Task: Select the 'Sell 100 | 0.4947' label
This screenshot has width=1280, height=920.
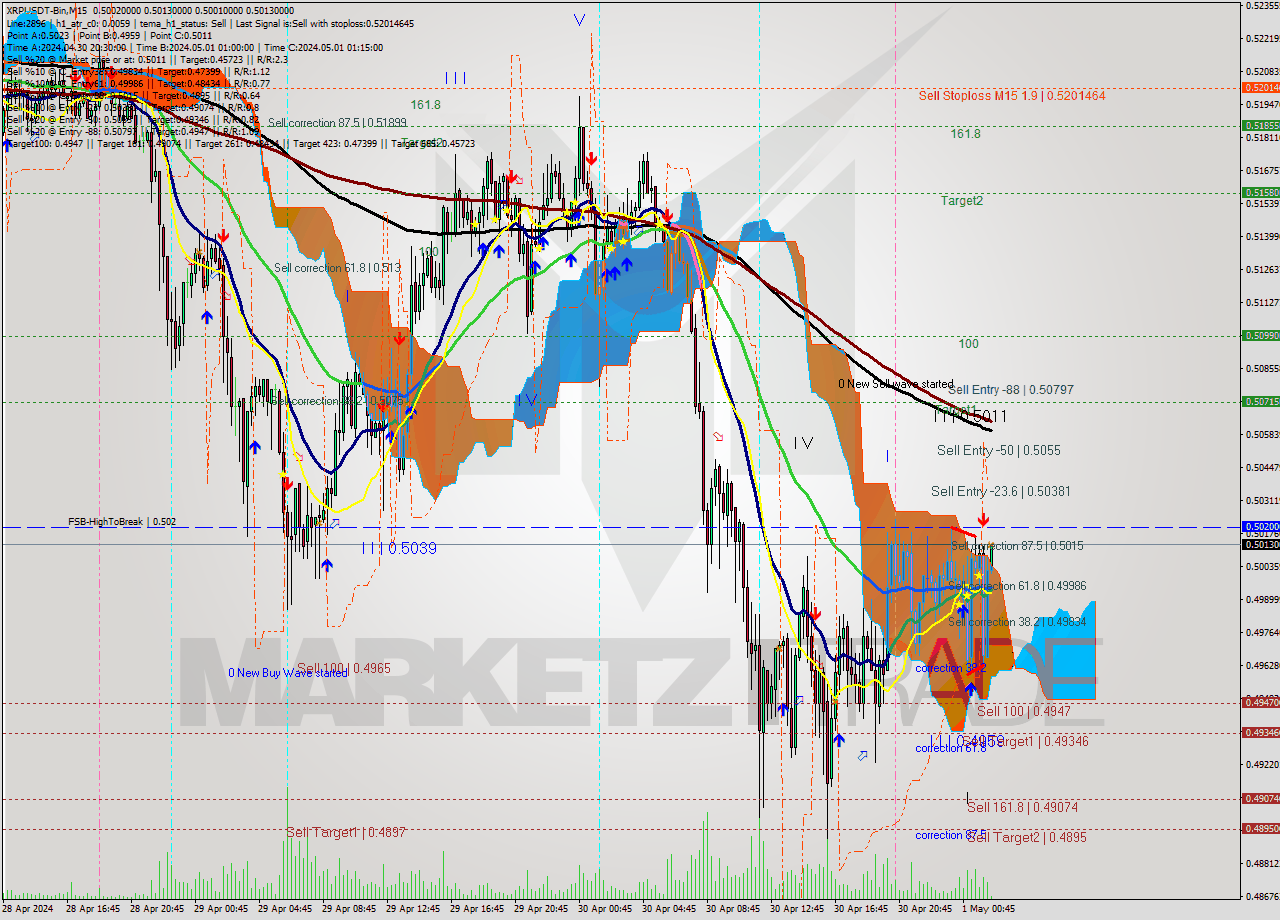Action: (x=1024, y=711)
